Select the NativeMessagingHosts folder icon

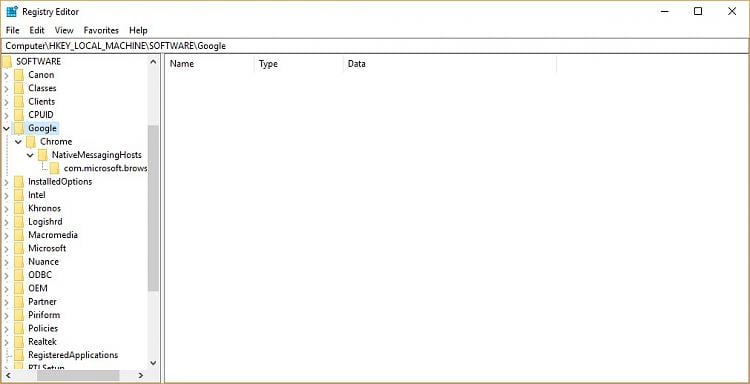[43, 155]
